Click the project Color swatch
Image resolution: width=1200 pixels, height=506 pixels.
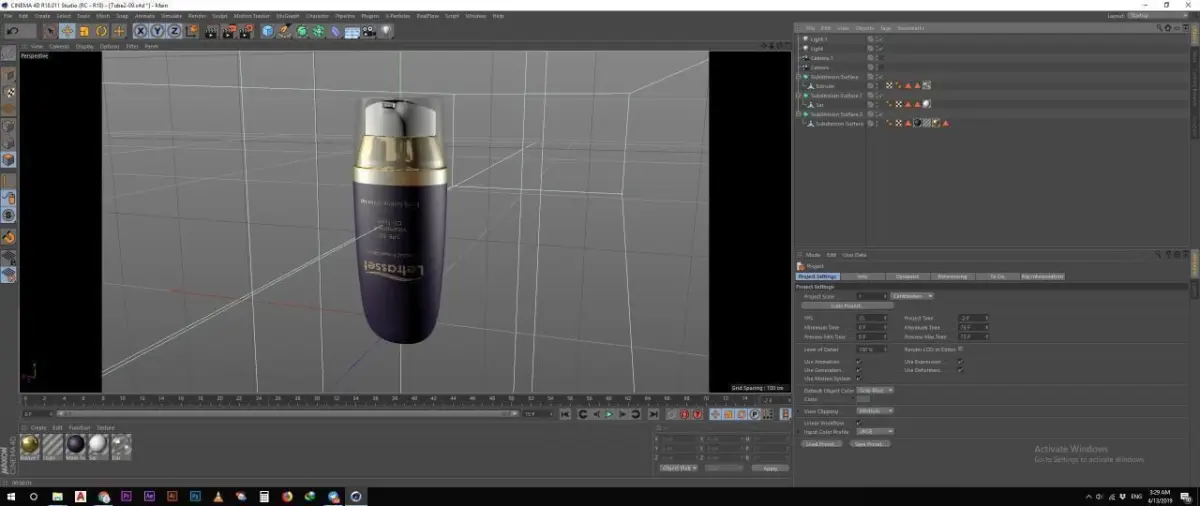[863, 399]
